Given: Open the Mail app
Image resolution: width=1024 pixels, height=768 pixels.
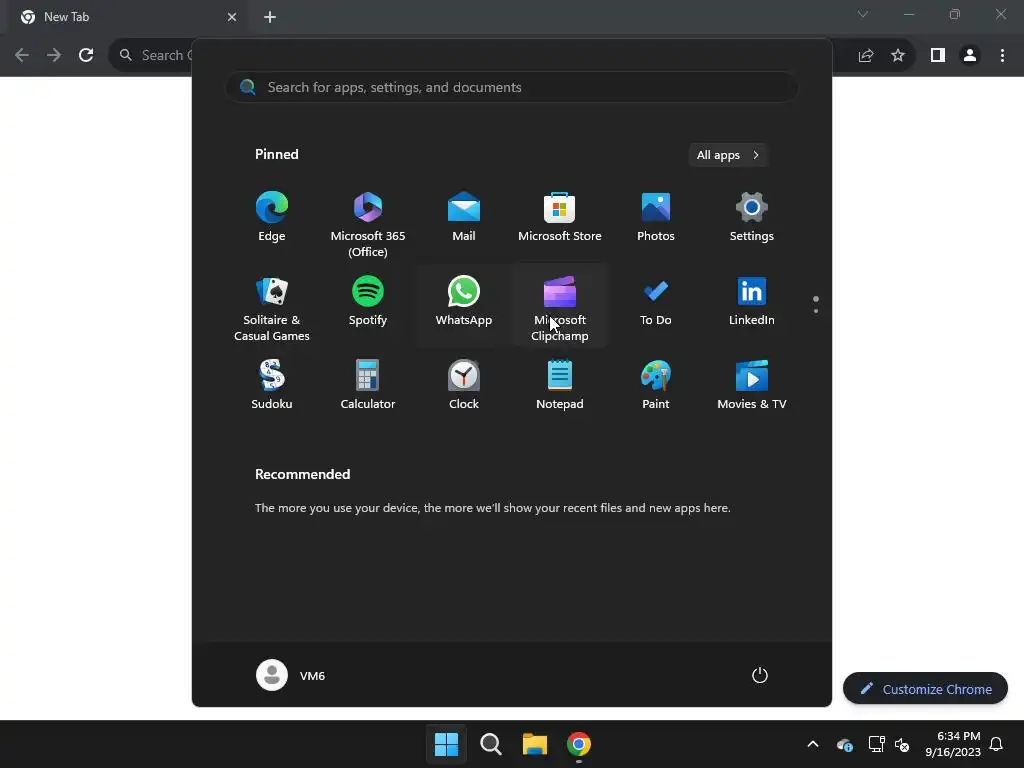Looking at the screenshot, I should (464, 217).
